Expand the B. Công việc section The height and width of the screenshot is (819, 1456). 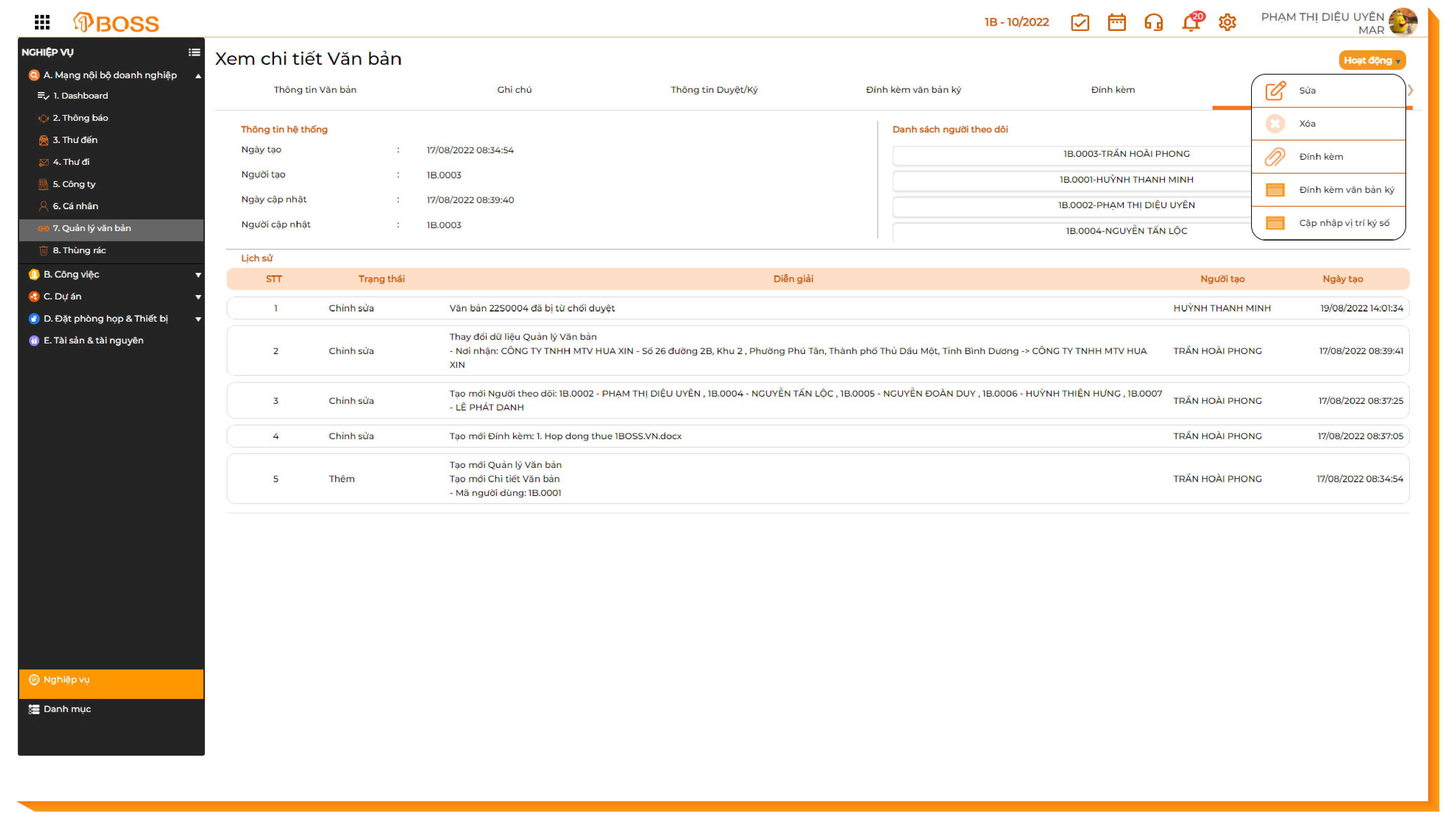(198, 275)
